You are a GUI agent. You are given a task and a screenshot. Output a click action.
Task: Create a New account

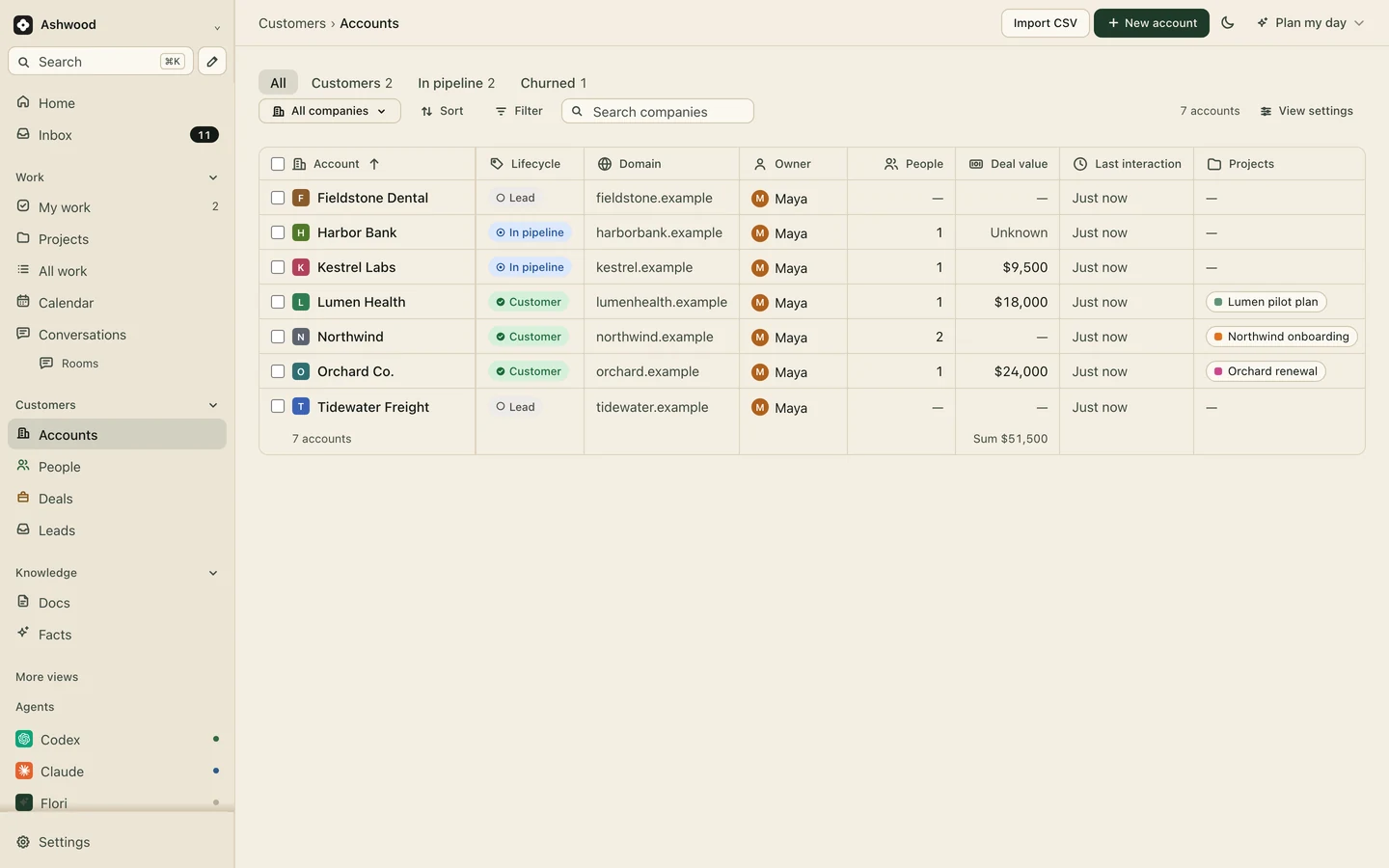pyautogui.click(x=1152, y=23)
